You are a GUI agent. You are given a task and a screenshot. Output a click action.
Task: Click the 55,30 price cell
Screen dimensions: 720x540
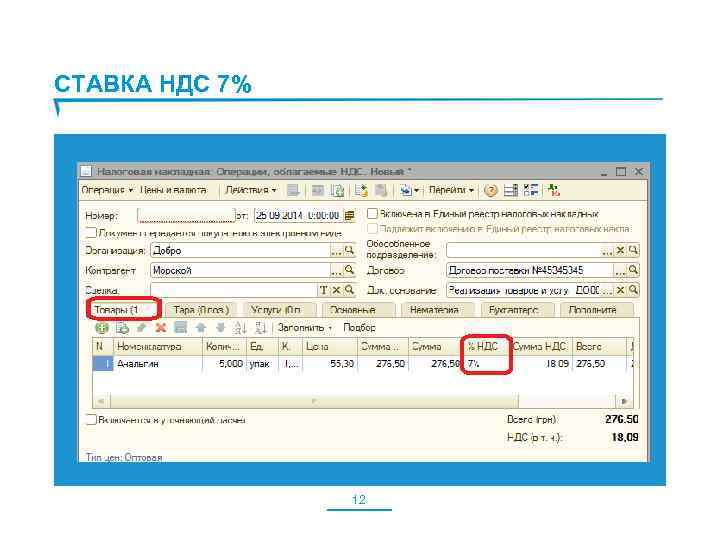(329, 364)
